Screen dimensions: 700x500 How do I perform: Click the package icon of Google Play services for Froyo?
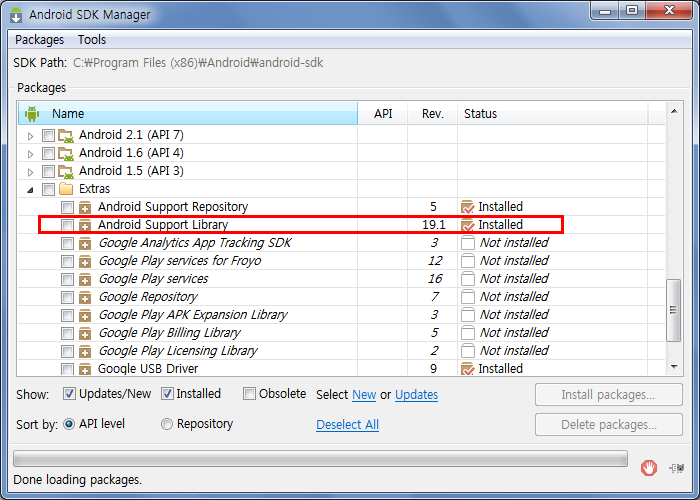(x=85, y=261)
